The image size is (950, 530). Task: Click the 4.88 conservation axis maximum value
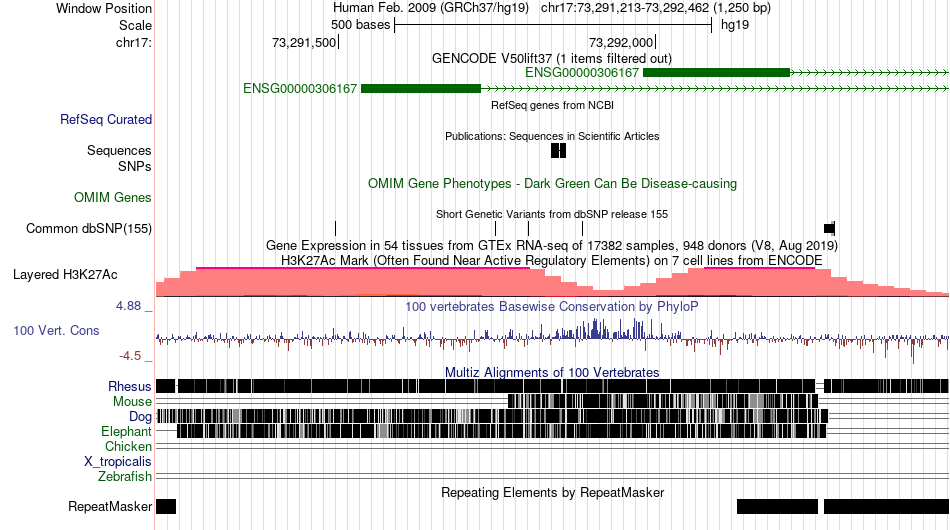(x=128, y=306)
